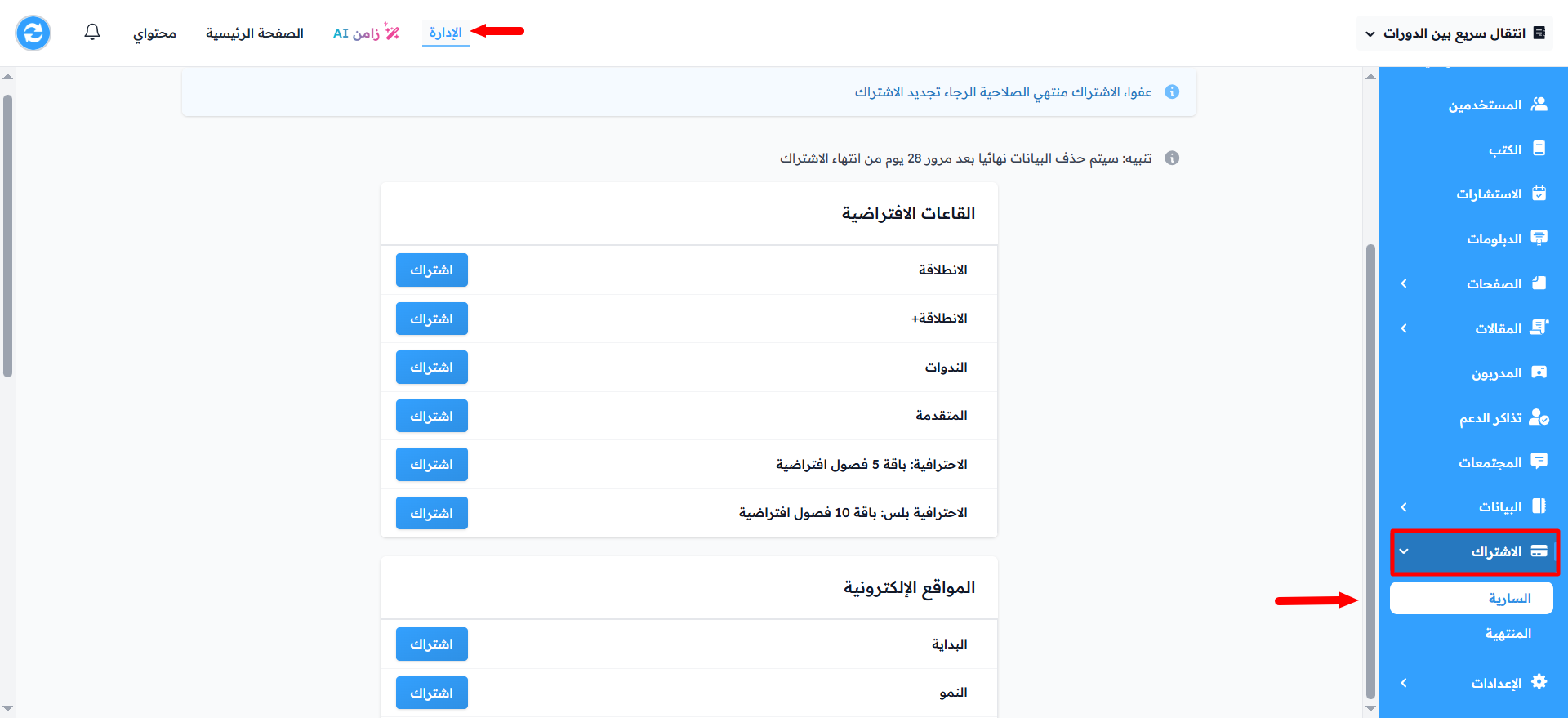Click the left page scrollbar down arrow
Viewport: 1568px width, 718px height.
coord(7,708)
